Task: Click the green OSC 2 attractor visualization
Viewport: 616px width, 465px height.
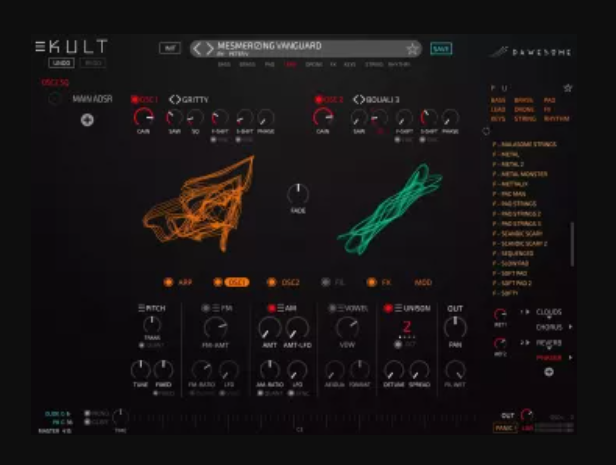Action: pos(389,210)
